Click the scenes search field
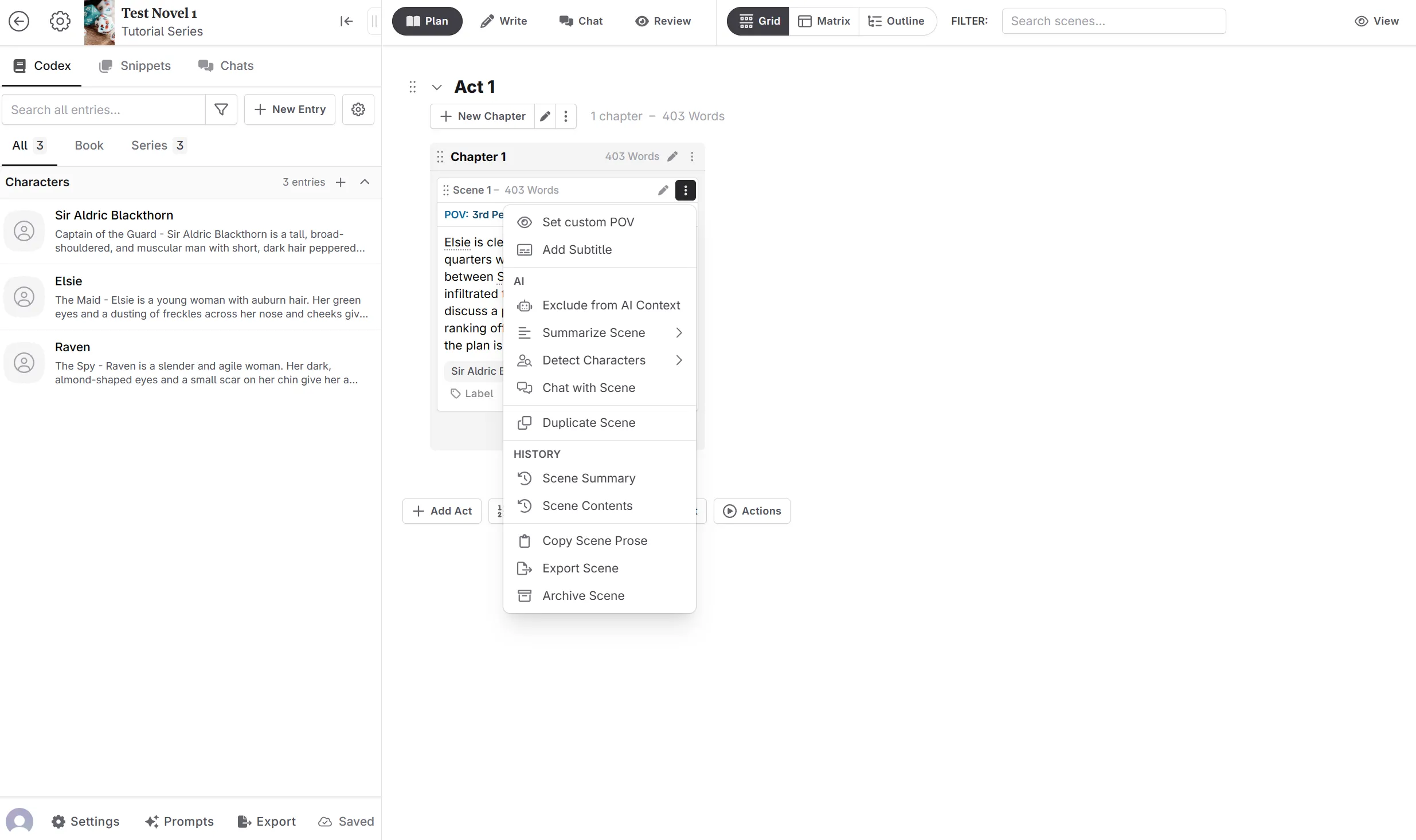This screenshot has height=840, width=1416. [1113, 21]
